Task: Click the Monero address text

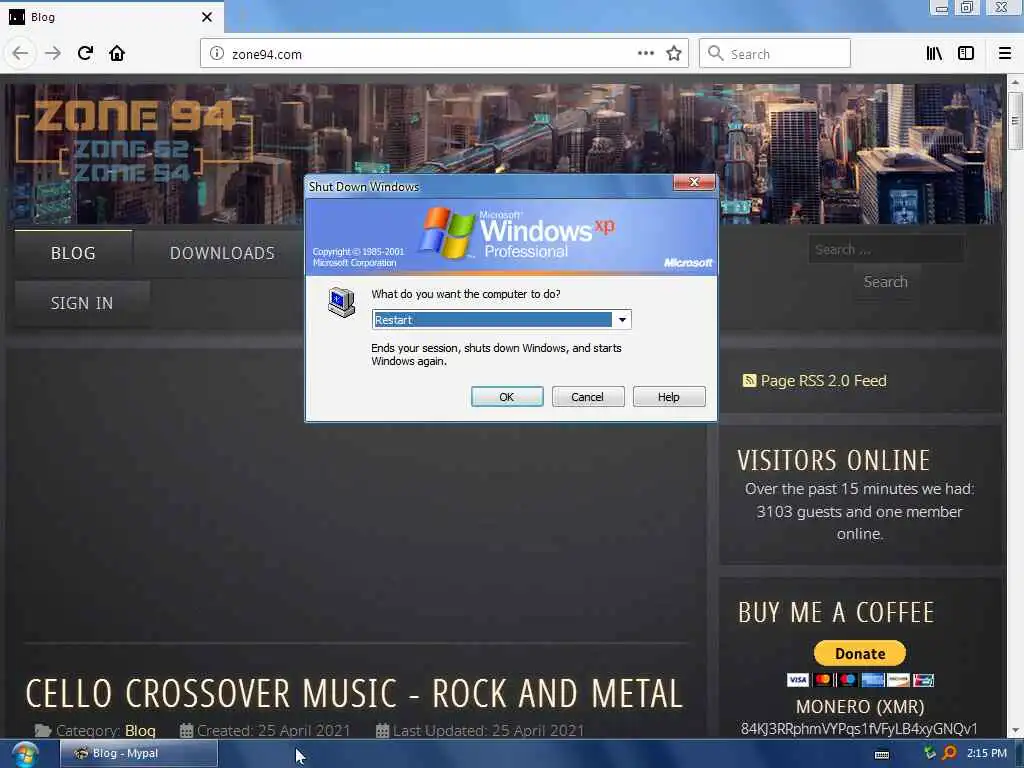Action: tap(859, 729)
